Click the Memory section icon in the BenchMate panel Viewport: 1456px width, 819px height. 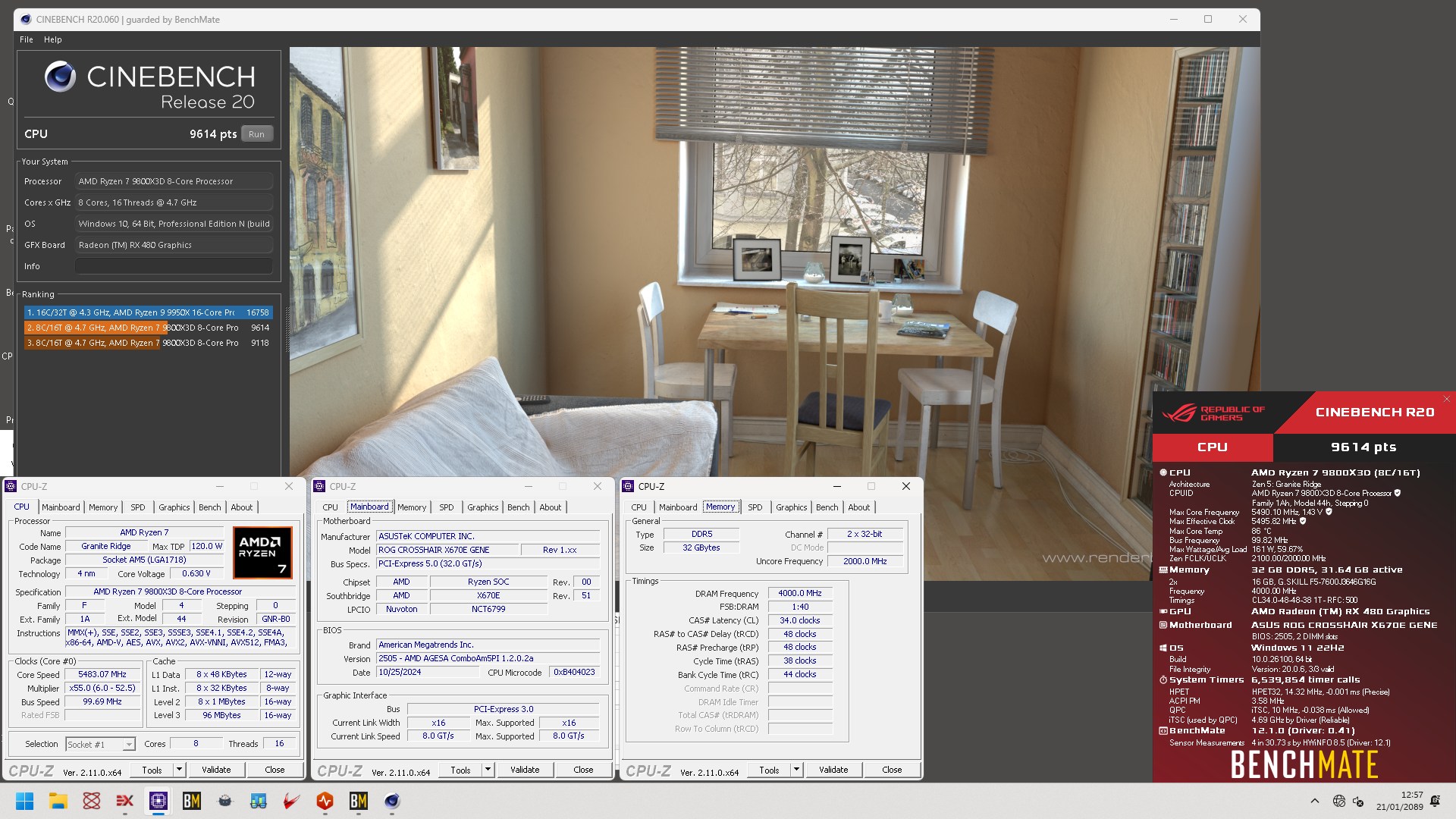(1163, 570)
